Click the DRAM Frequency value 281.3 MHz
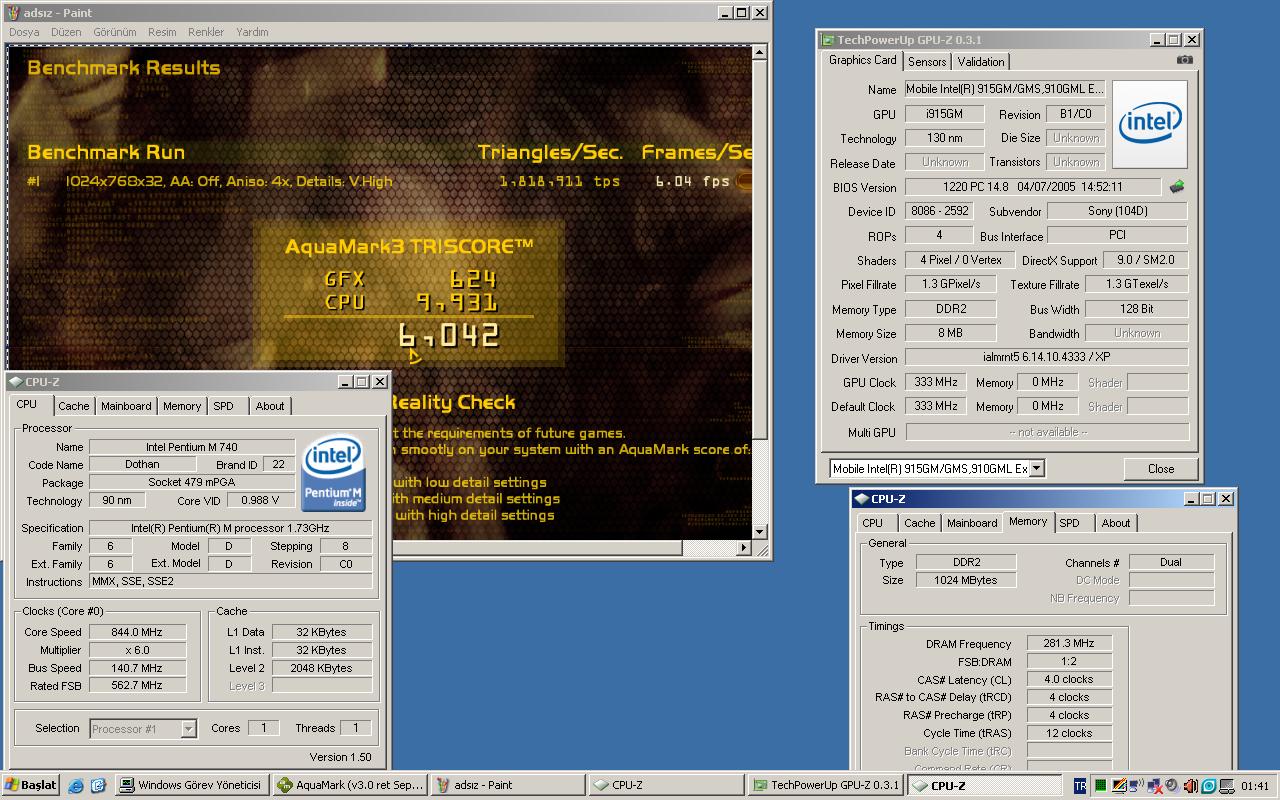Viewport: 1280px width, 800px height. 1069,643
